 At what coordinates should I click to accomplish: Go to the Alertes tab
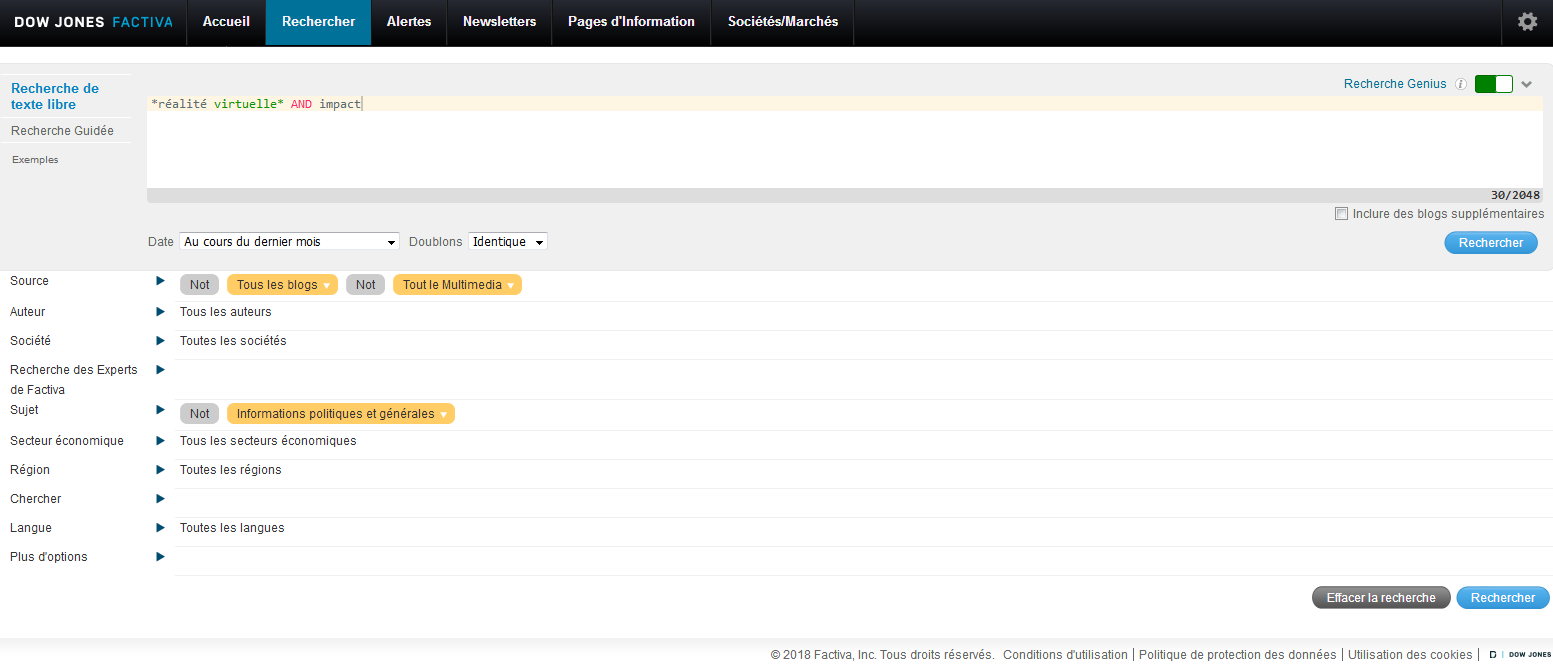pyautogui.click(x=409, y=22)
